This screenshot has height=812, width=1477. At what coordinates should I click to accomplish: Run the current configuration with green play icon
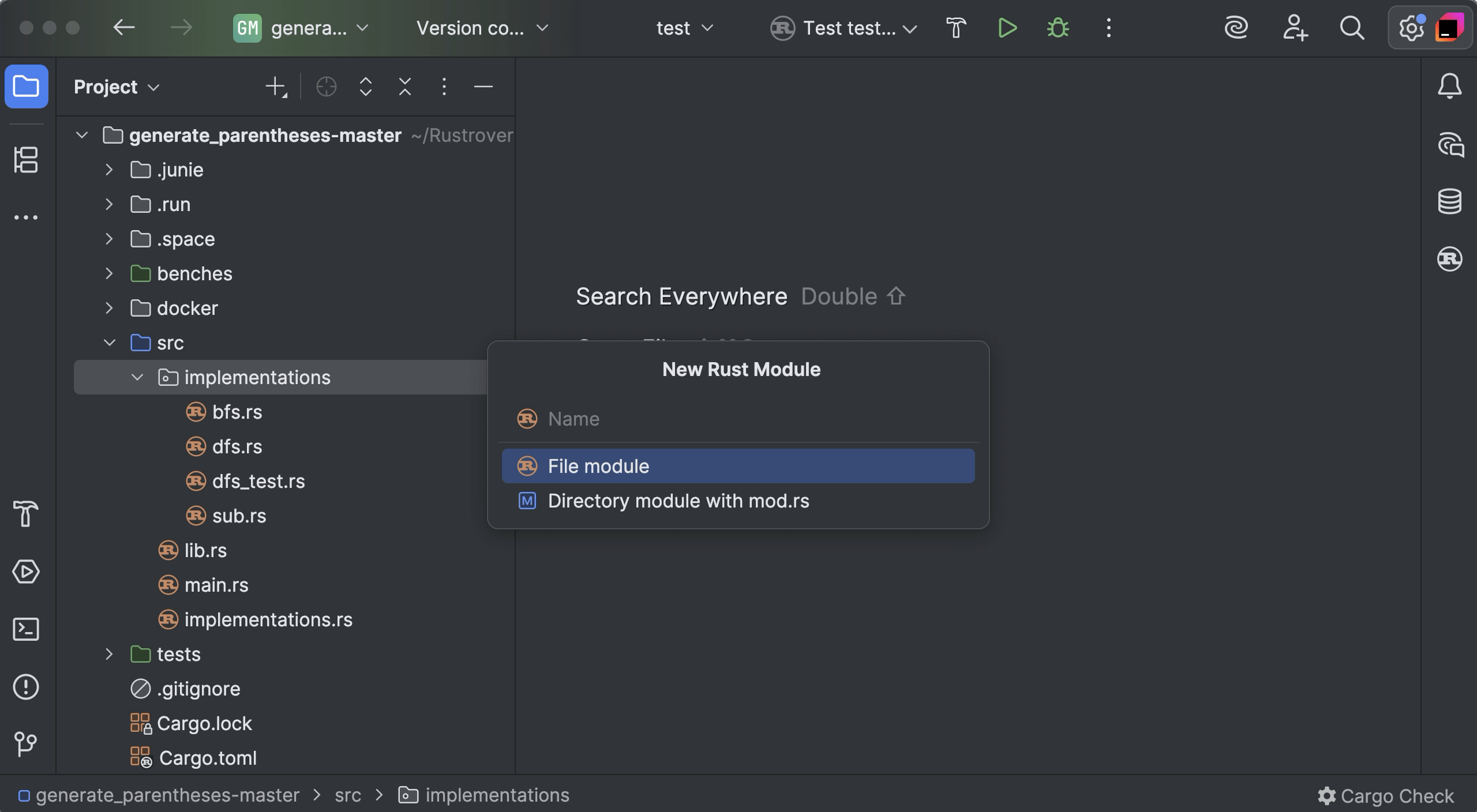click(x=1007, y=28)
